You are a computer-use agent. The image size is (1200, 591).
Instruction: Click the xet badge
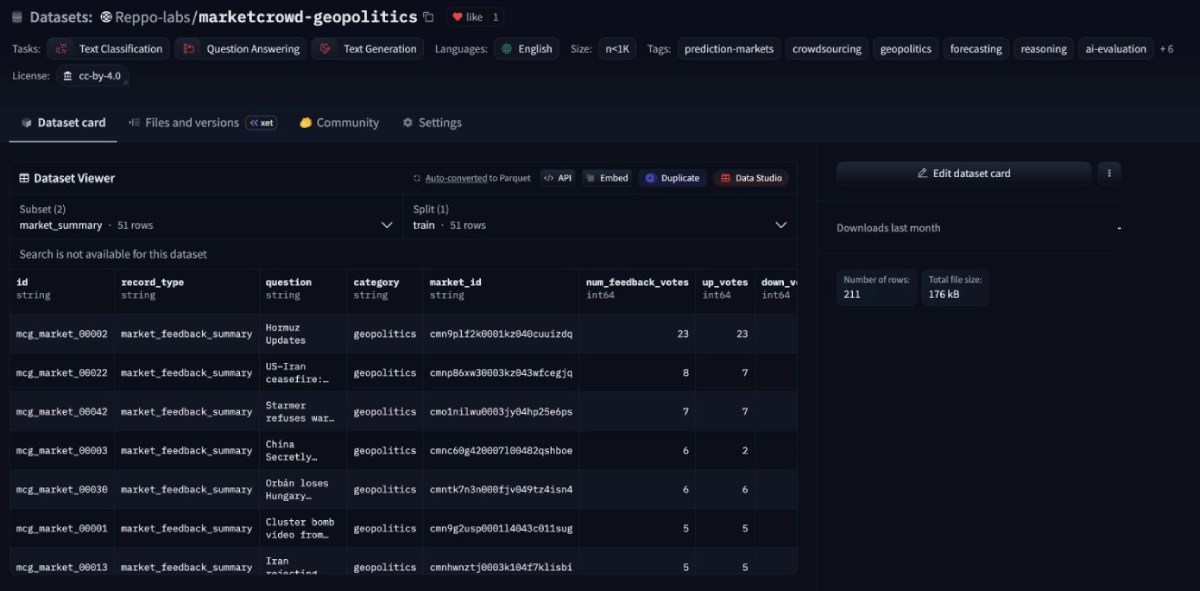coord(262,122)
